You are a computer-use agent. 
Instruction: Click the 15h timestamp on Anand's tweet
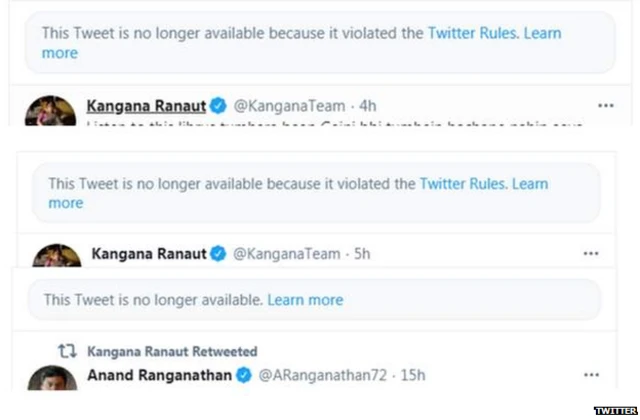click(413, 375)
